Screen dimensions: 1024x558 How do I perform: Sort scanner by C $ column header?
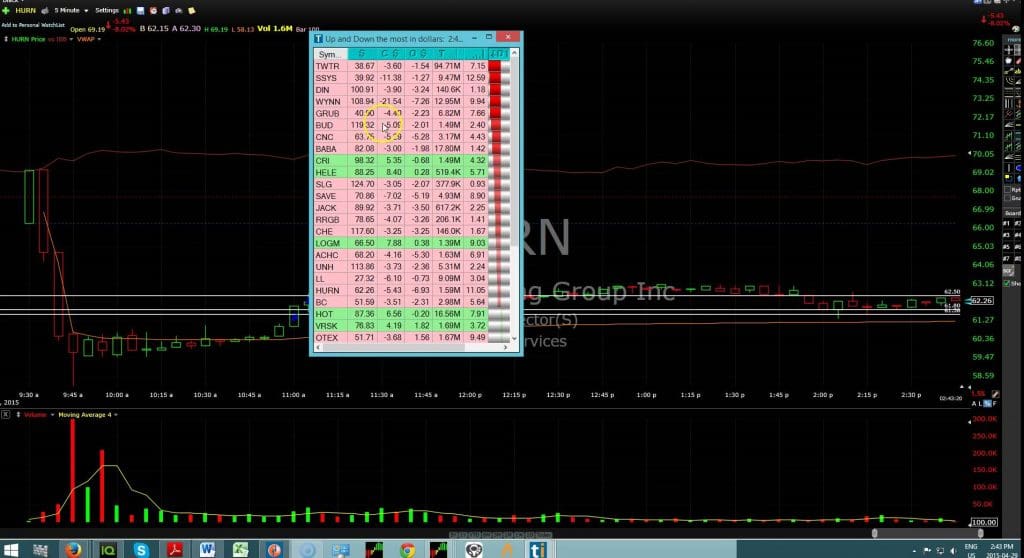point(390,54)
